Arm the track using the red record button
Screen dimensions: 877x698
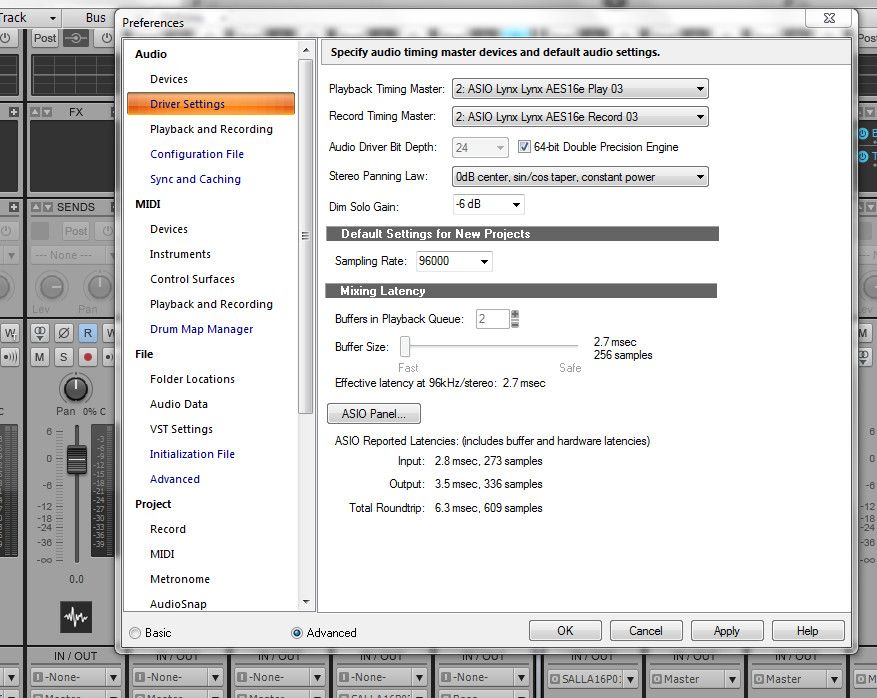click(x=88, y=357)
